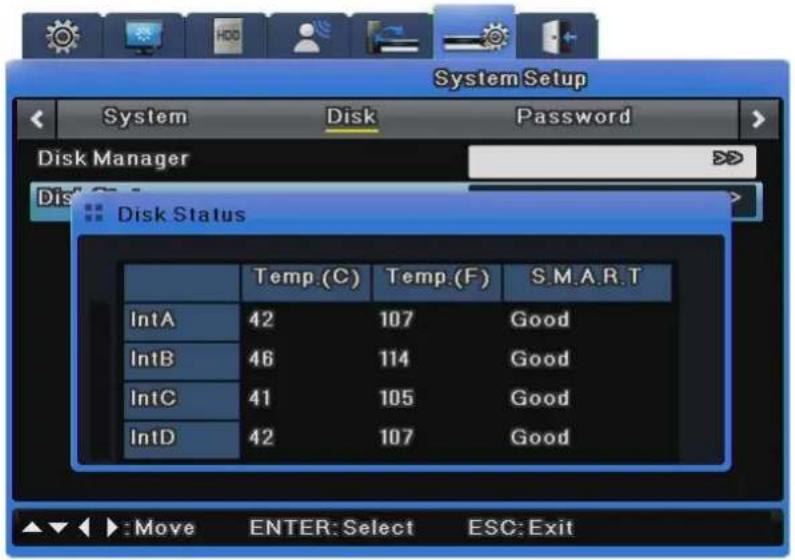Switch to the Disk tab
This screenshot has width=795, height=560.
click(351, 117)
